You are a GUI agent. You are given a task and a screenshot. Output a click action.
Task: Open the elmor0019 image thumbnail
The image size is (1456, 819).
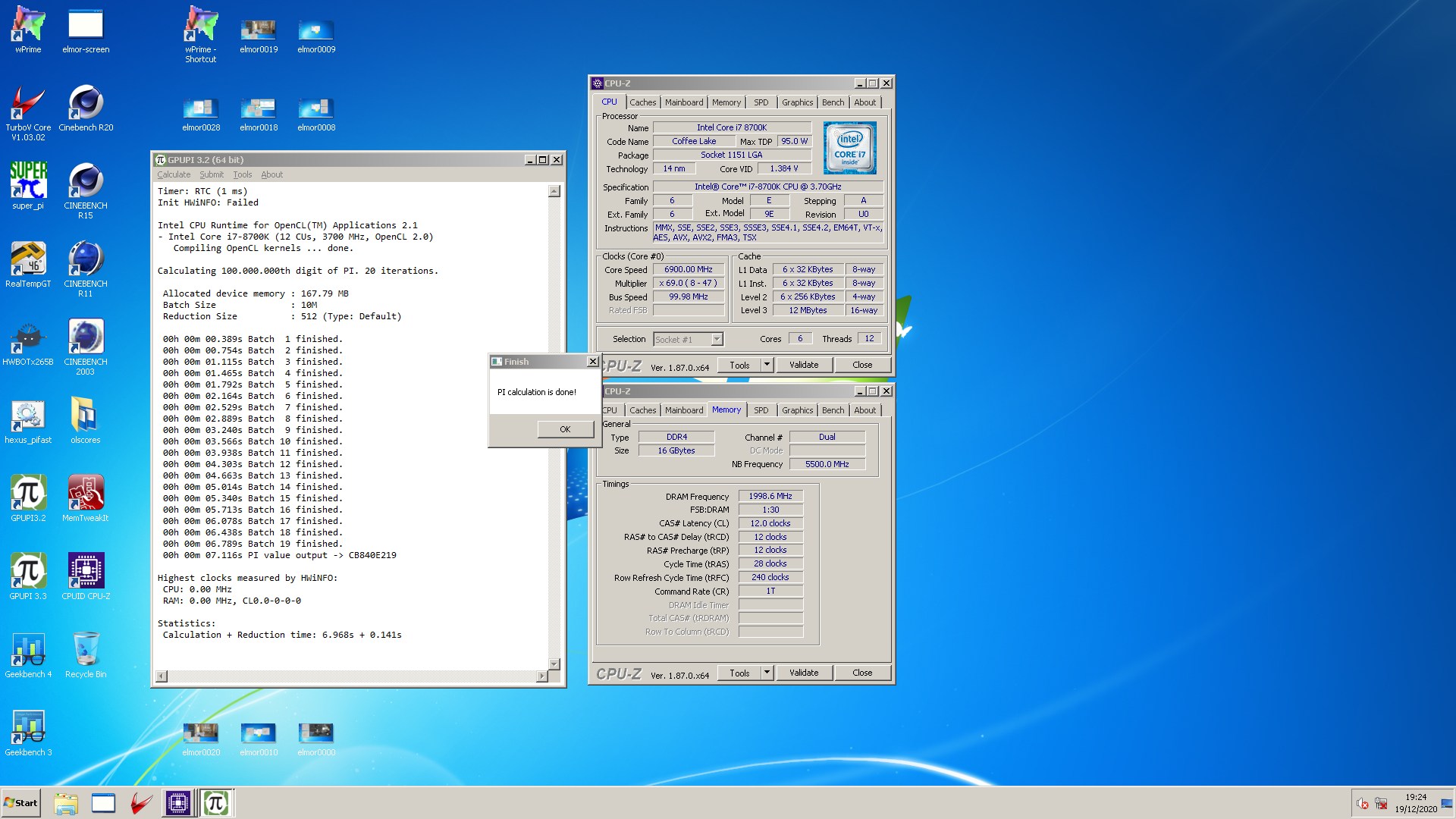259,36
